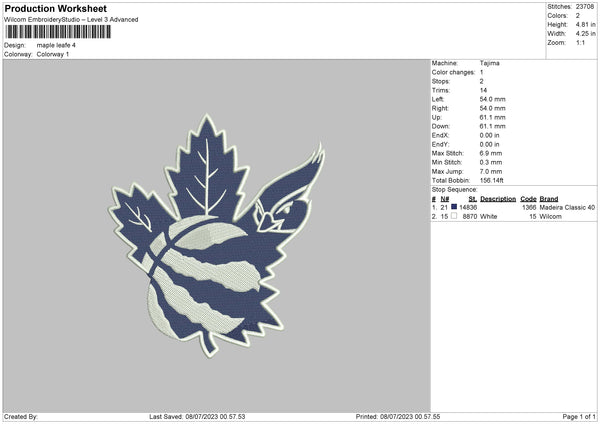Click the width value '4.25 in'
Screen dimensions: 600x424
click(x=585, y=34)
